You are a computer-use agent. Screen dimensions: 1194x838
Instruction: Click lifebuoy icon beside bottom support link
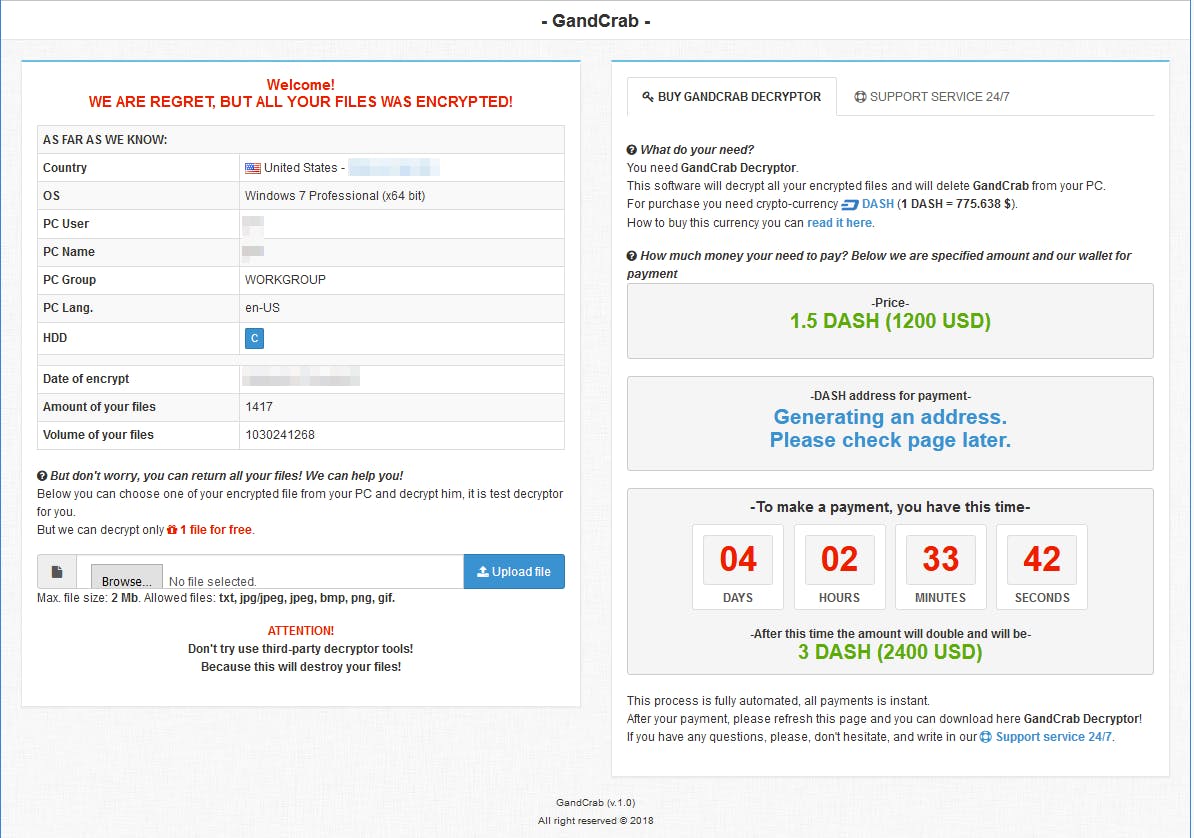click(x=985, y=737)
